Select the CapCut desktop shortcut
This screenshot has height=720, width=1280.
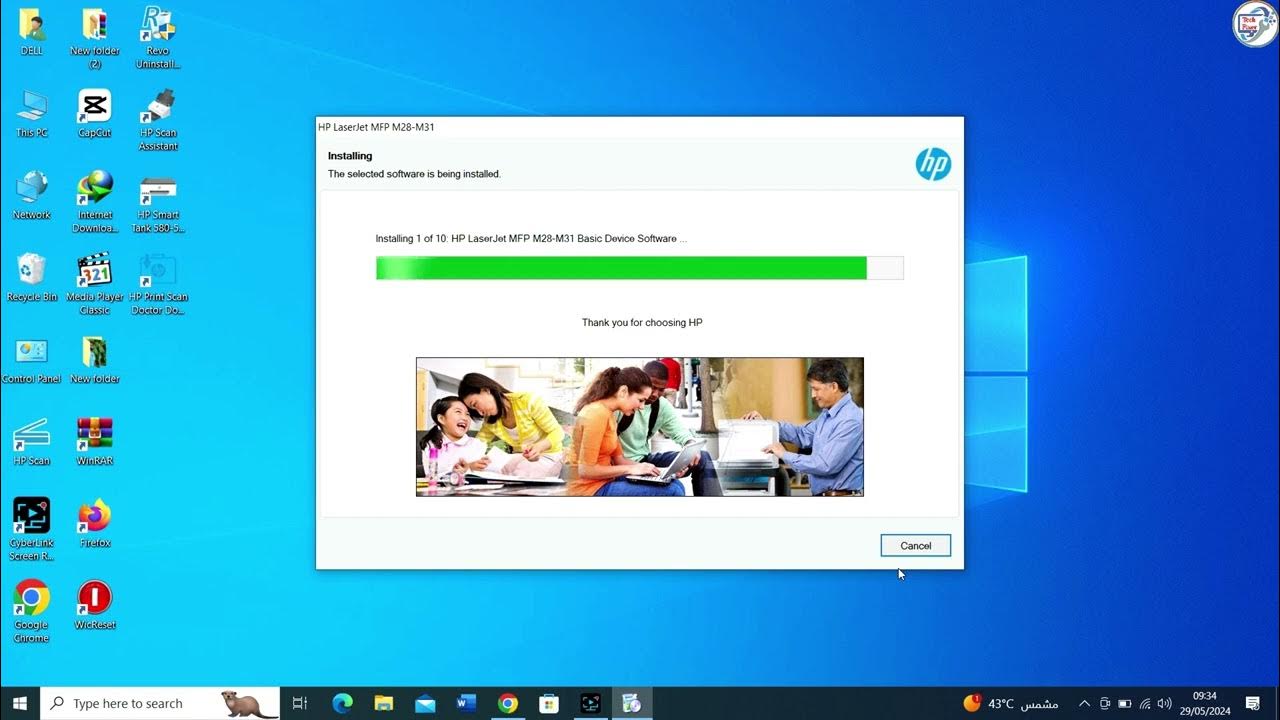(x=95, y=113)
